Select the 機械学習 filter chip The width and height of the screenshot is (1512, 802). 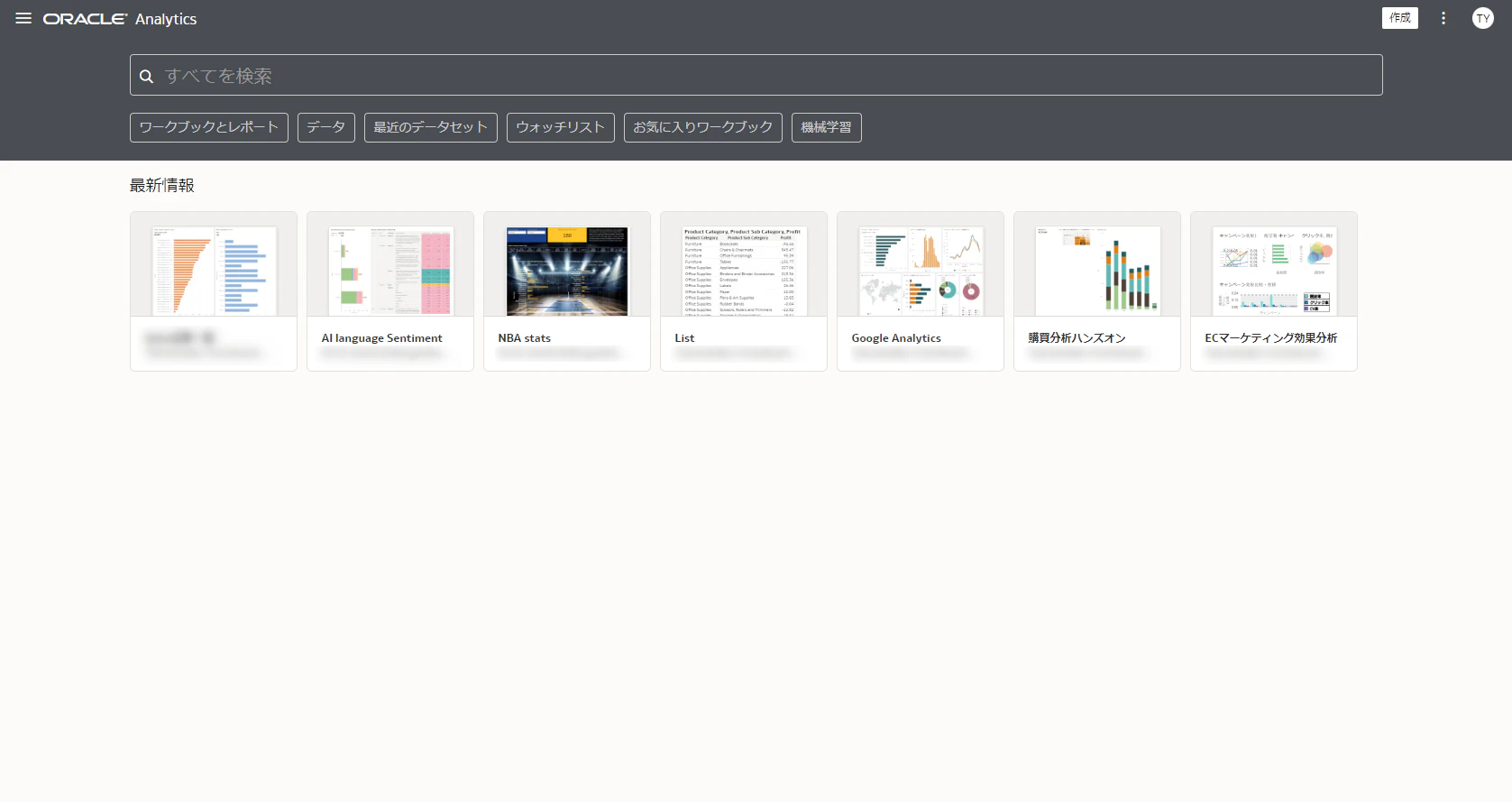(827, 127)
